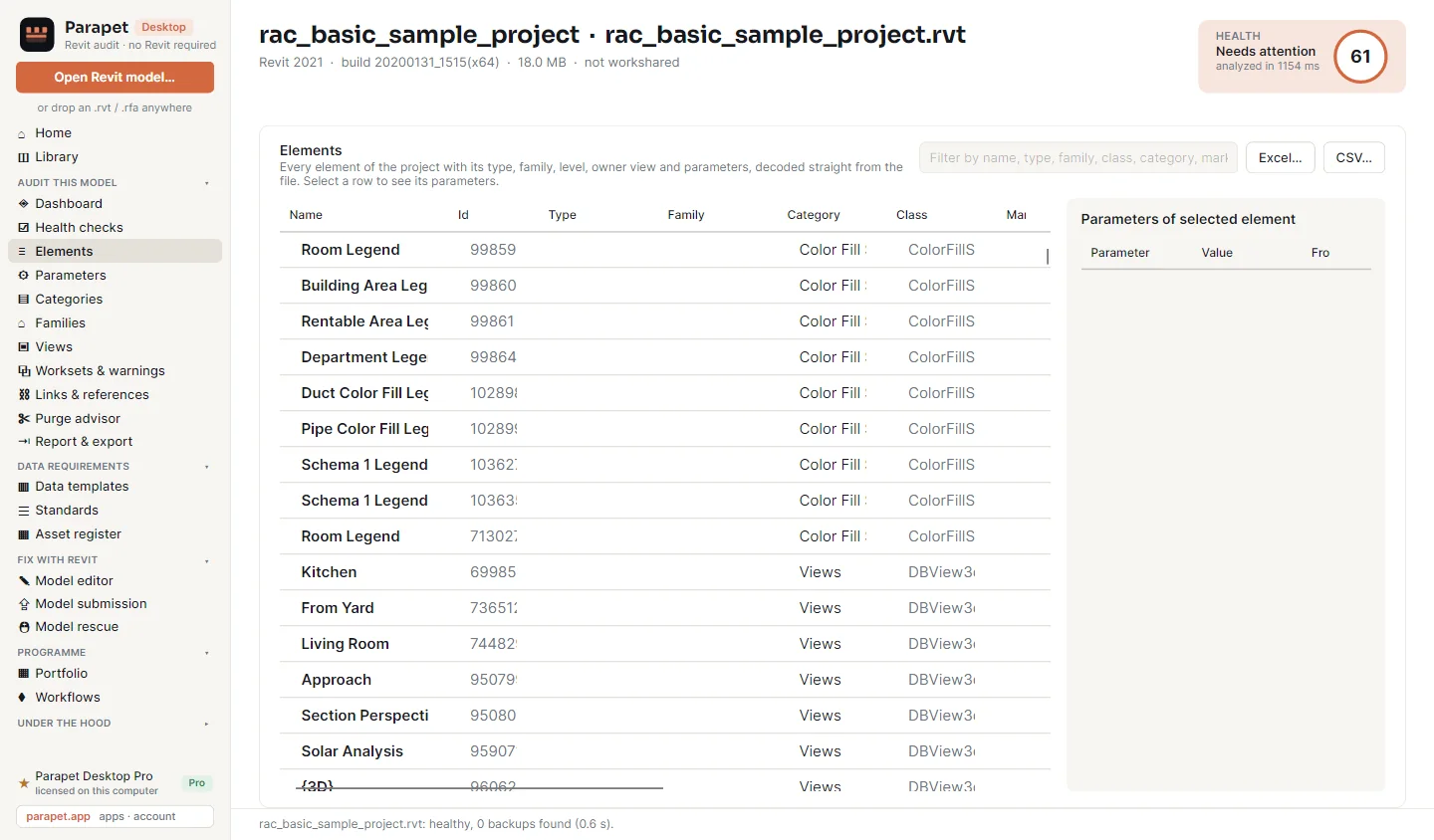1434x840 pixels.
Task: Click the Report & export arrow icon
Action: tap(23, 442)
